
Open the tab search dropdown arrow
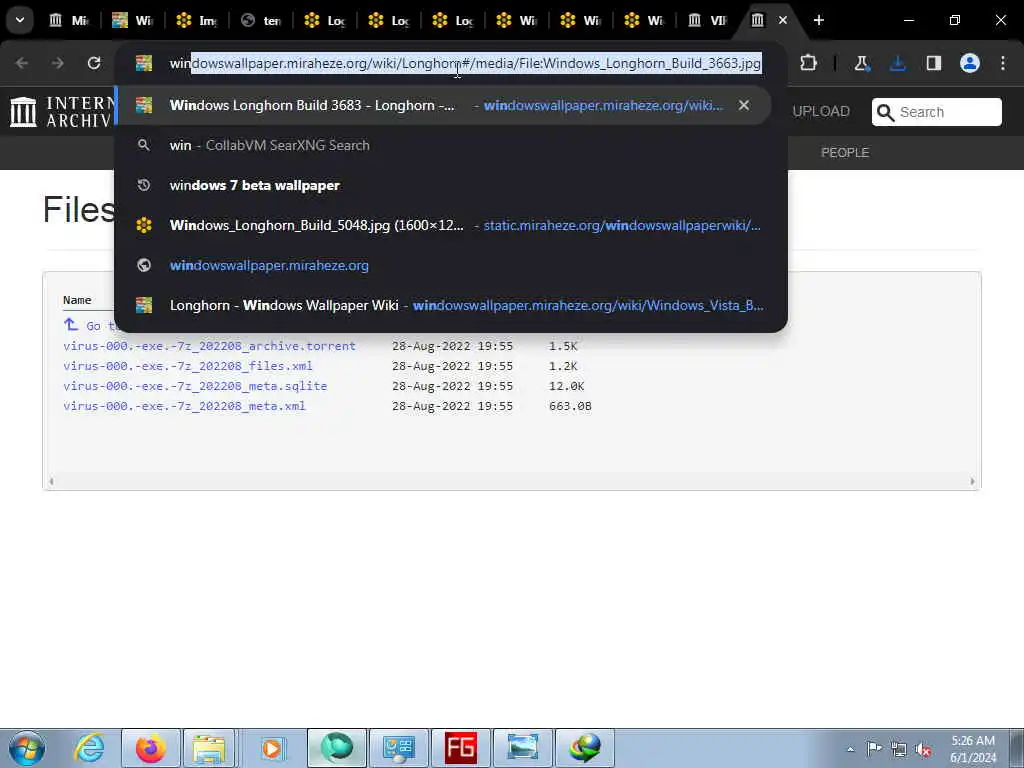(x=20, y=20)
